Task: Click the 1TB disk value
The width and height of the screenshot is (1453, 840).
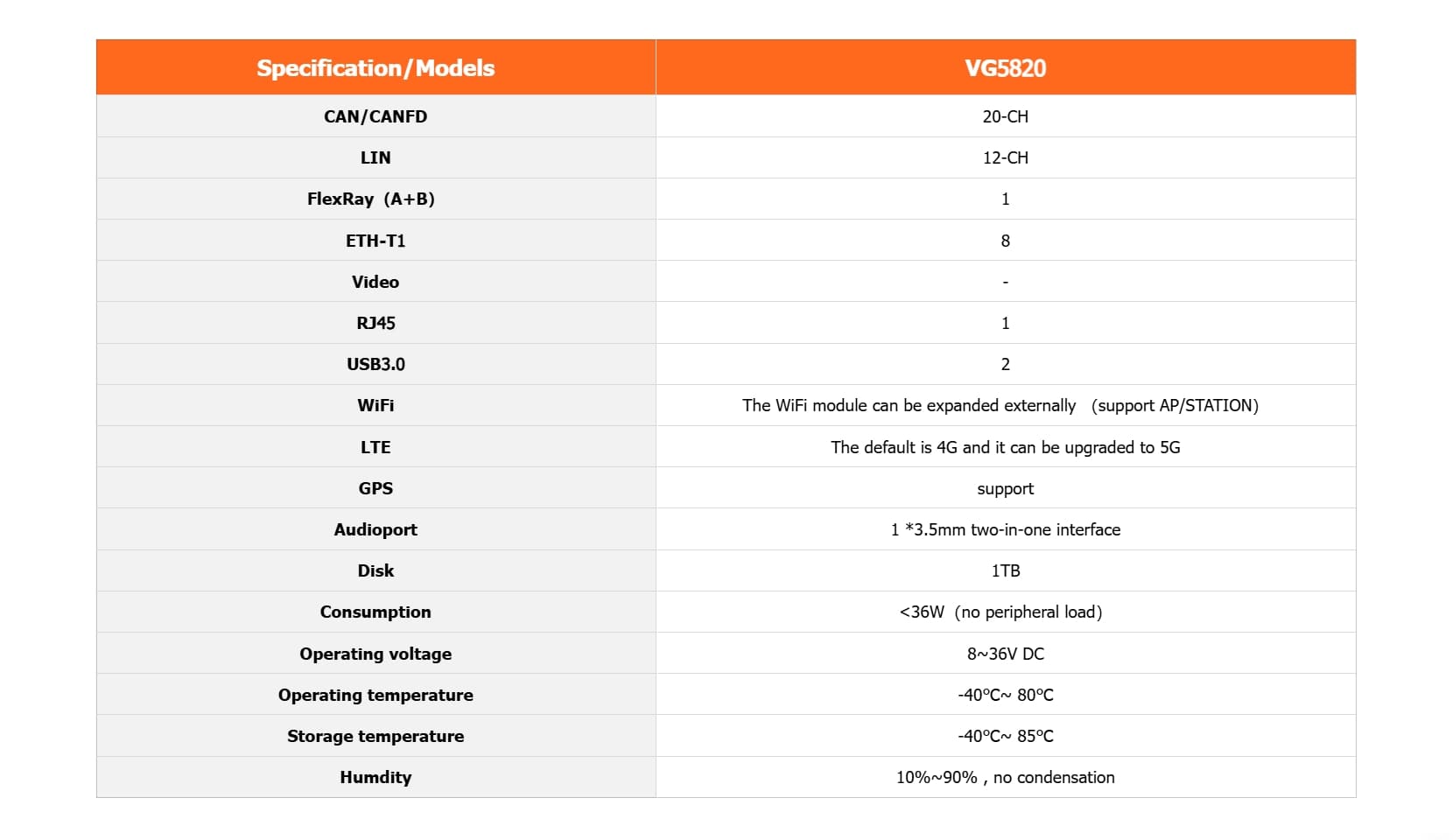Action: click(x=1005, y=570)
